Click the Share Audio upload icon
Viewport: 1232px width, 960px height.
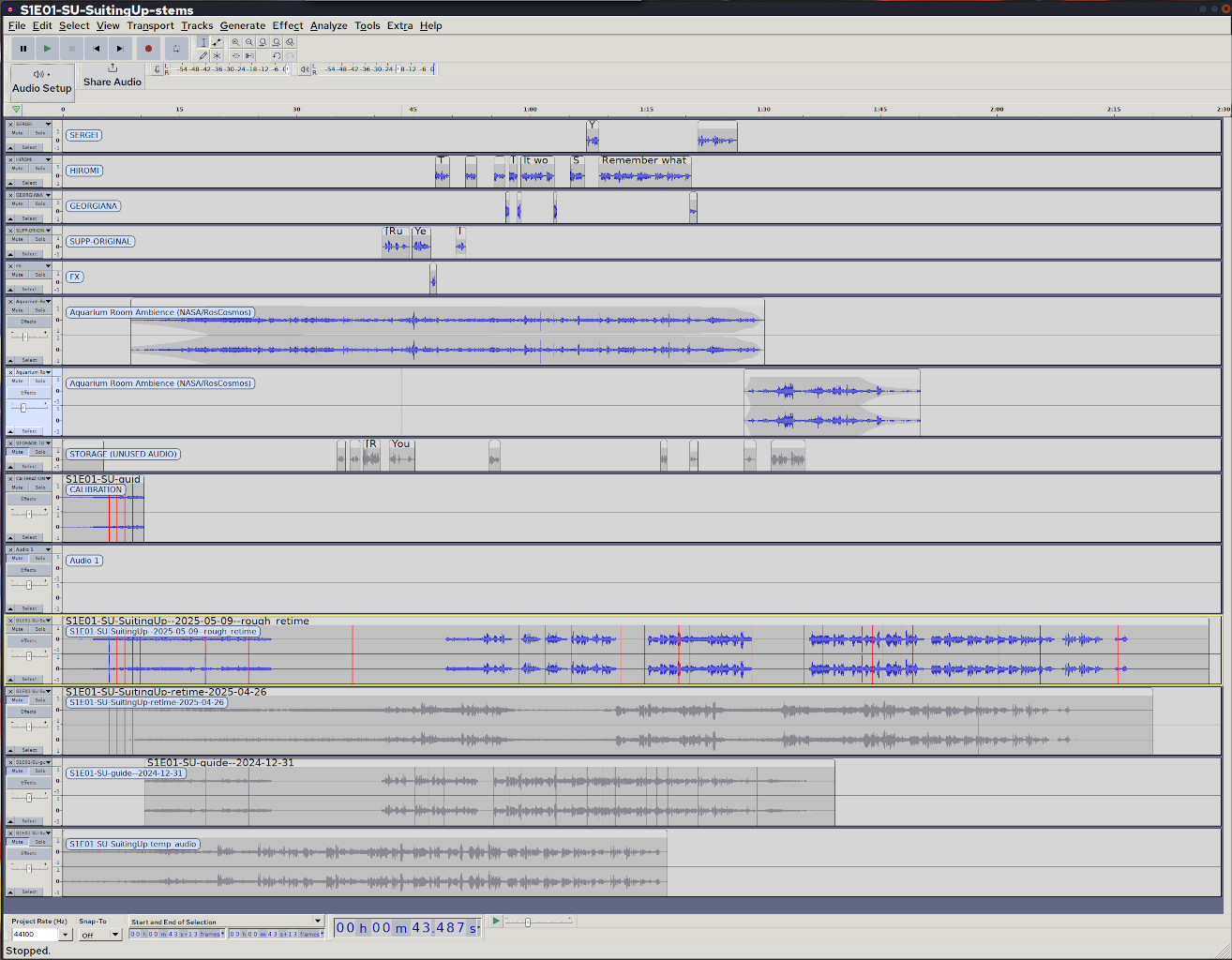click(x=113, y=68)
